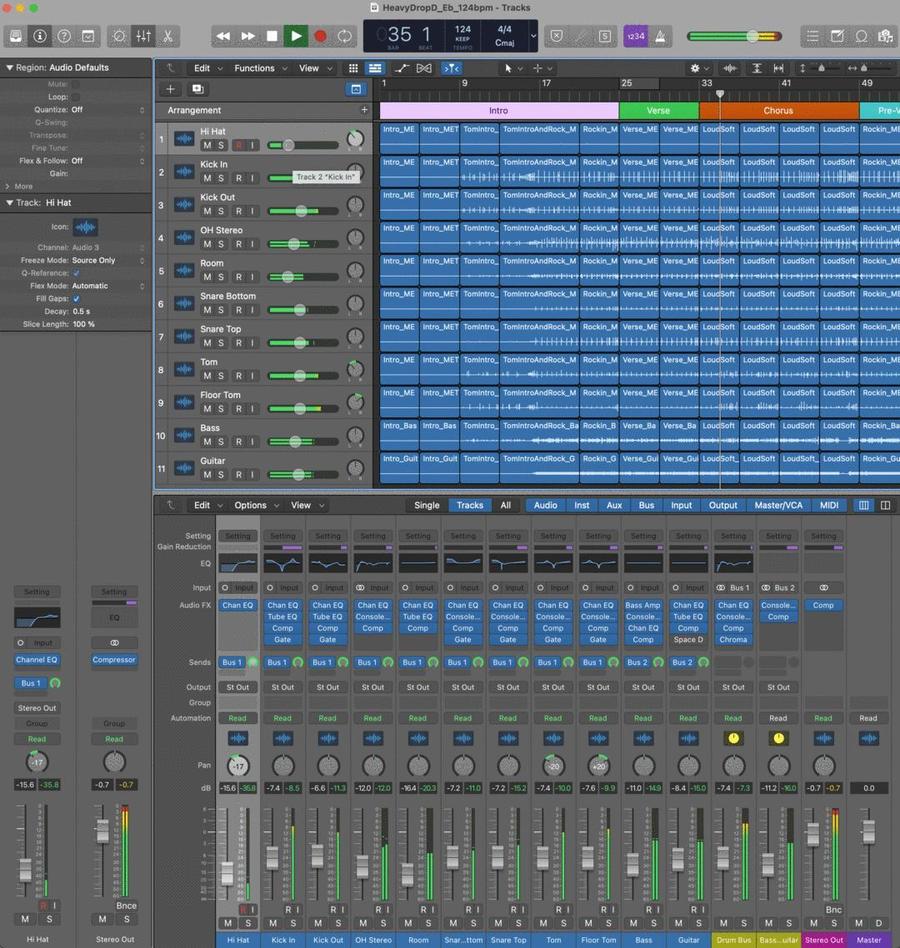The image size is (900, 948).
Task: Solo the Bass track in header
Action: [x=222, y=442]
